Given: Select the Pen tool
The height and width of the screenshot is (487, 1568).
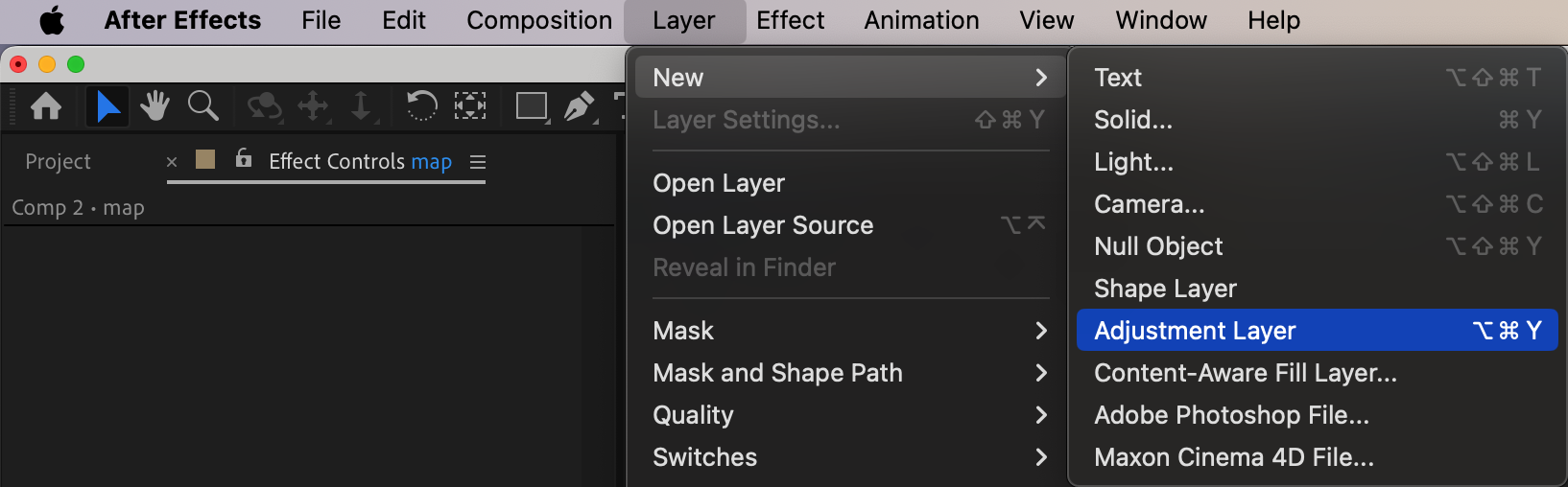Looking at the screenshot, I should tap(579, 105).
